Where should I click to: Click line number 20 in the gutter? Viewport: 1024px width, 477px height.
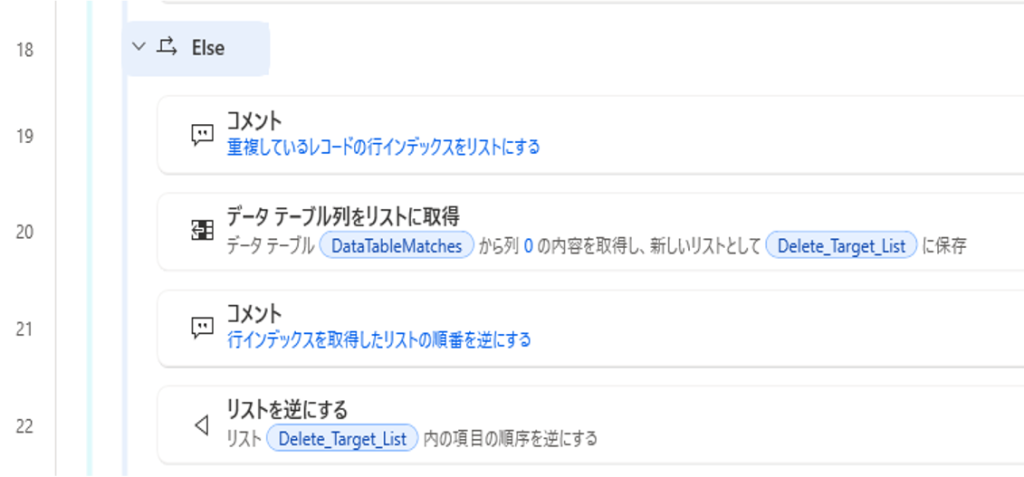coord(25,232)
